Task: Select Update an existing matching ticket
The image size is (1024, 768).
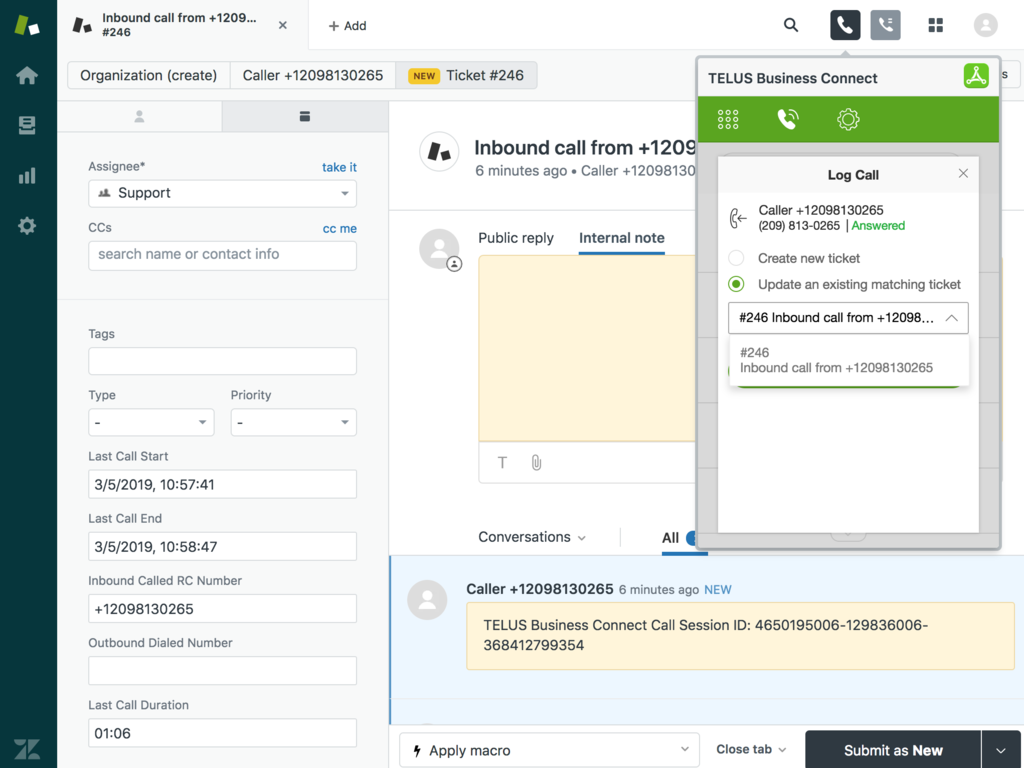Action: coord(737,284)
